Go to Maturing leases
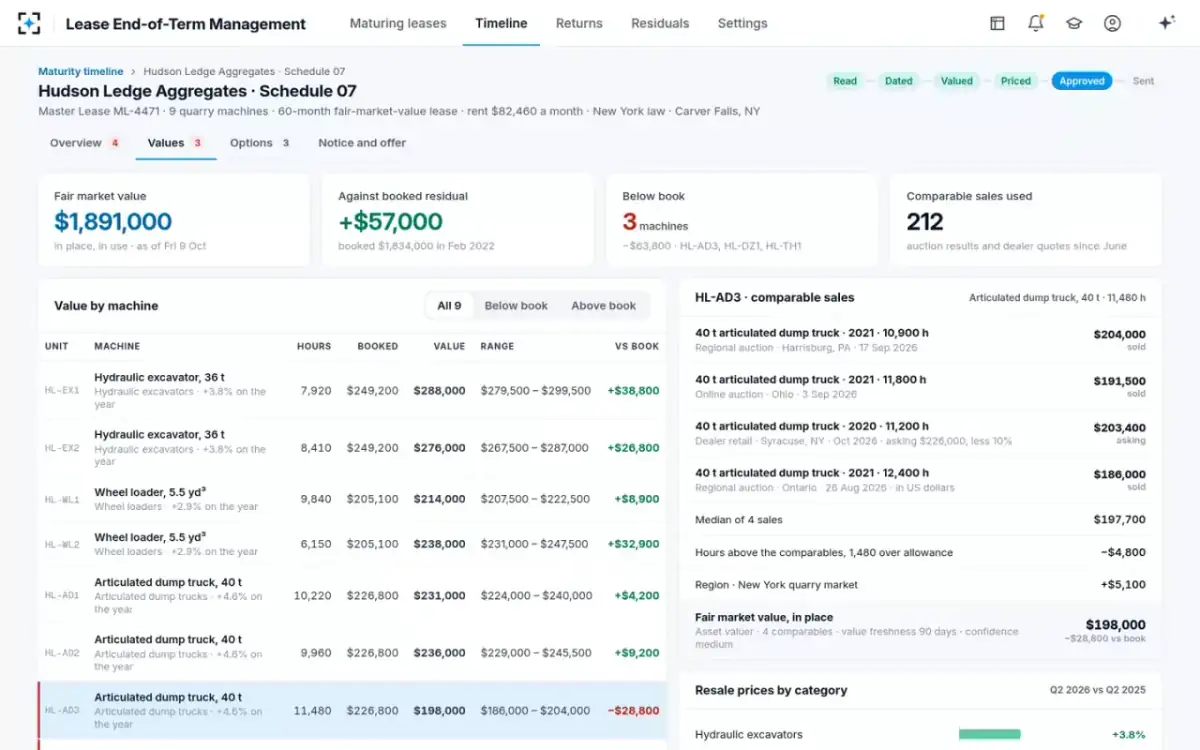 point(398,23)
